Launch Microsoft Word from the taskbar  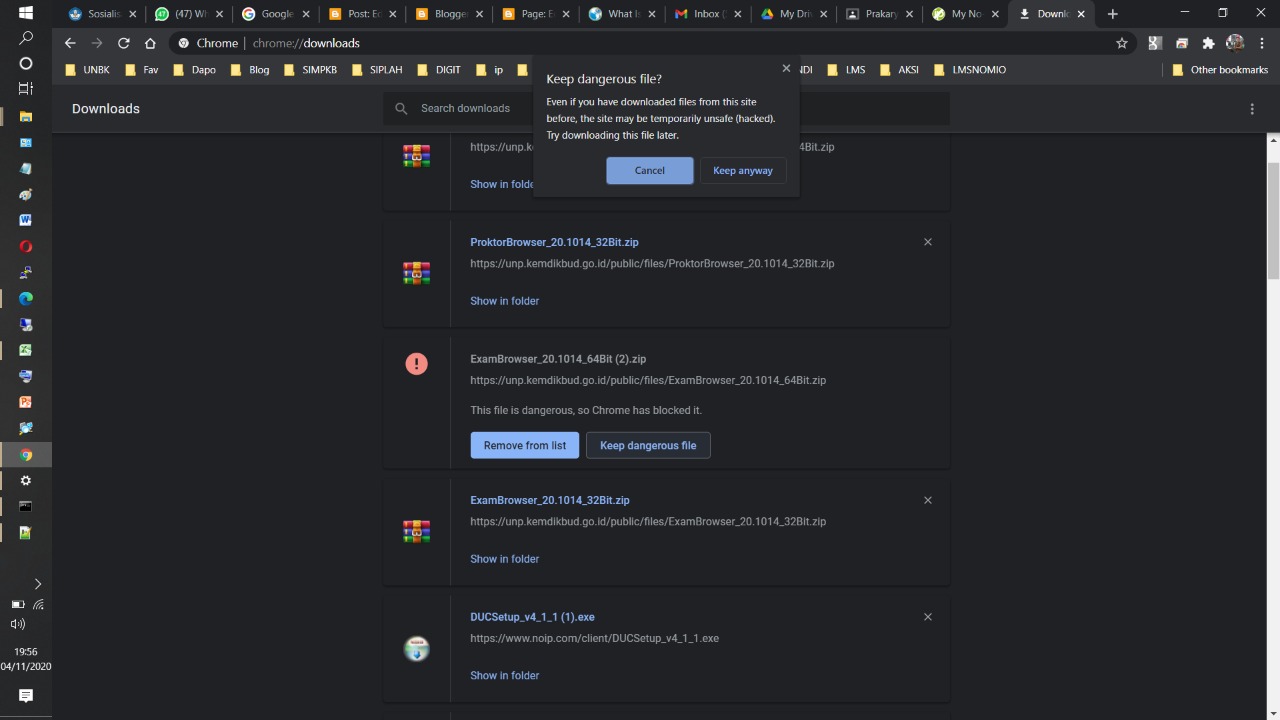26,220
